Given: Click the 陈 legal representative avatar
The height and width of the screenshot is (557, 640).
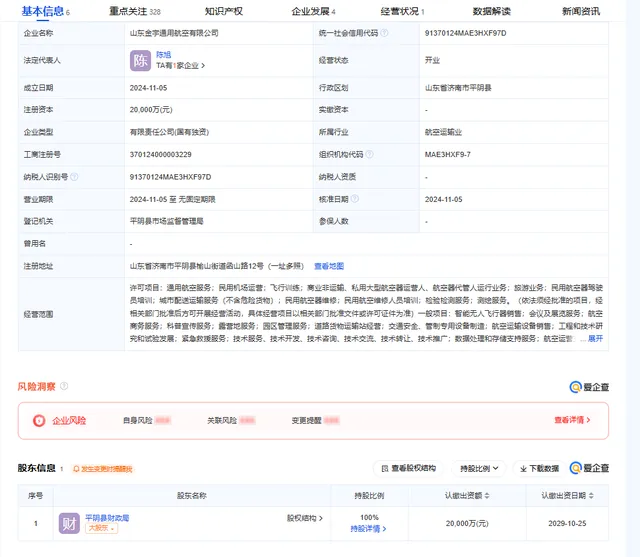Looking at the screenshot, I should coord(141,60).
